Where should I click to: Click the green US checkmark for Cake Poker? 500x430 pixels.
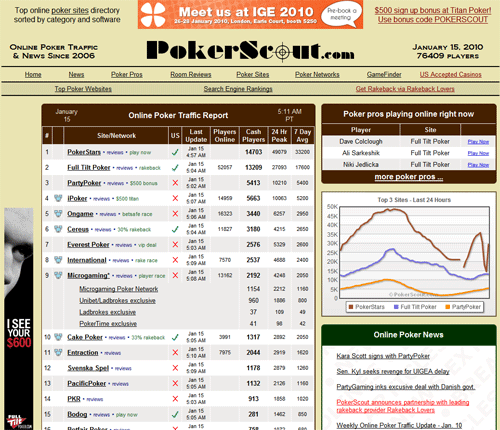click(x=175, y=337)
